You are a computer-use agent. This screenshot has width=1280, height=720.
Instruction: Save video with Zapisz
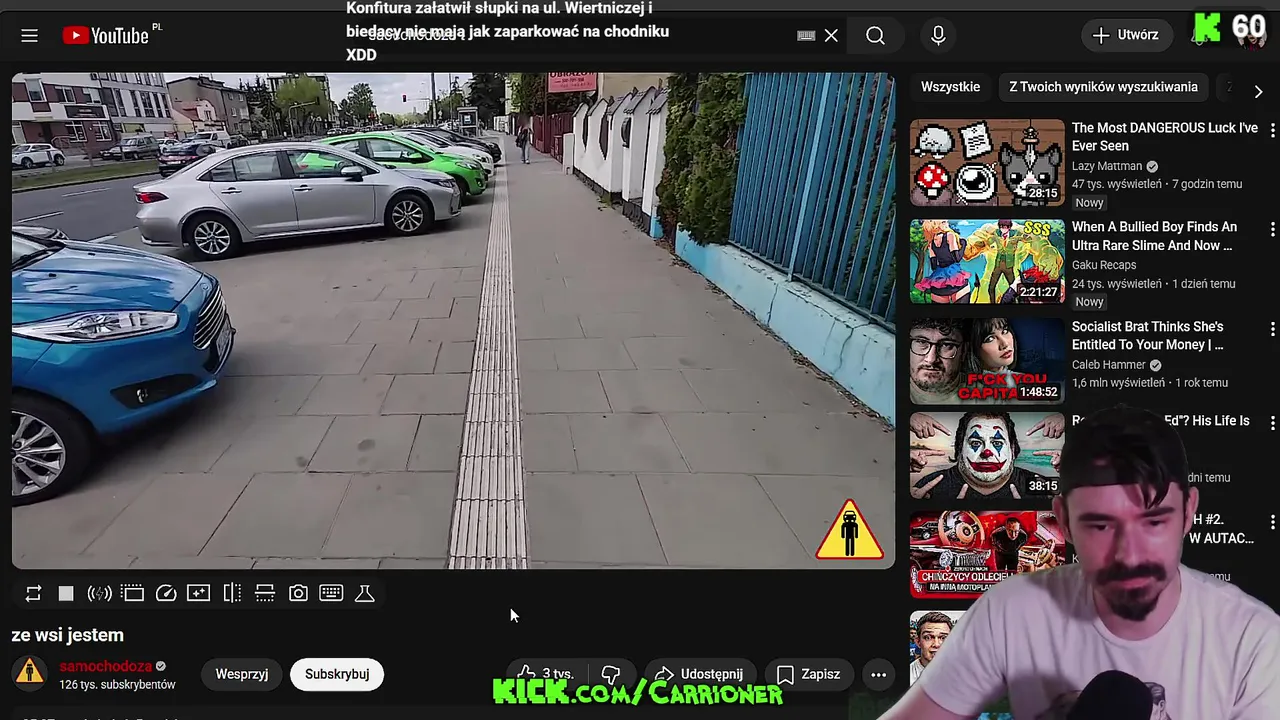(809, 674)
